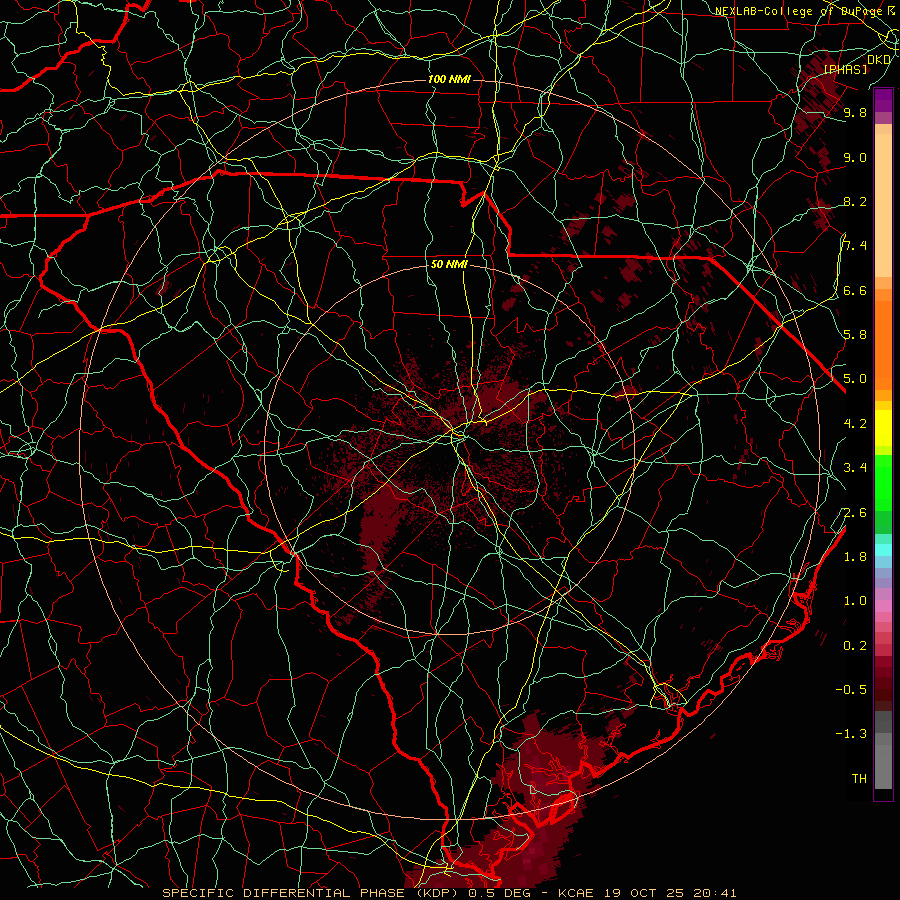900x900 pixels.
Task: Click the 9.0 value on the color scale
Action: pyautogui.click(x=855, y=157)
